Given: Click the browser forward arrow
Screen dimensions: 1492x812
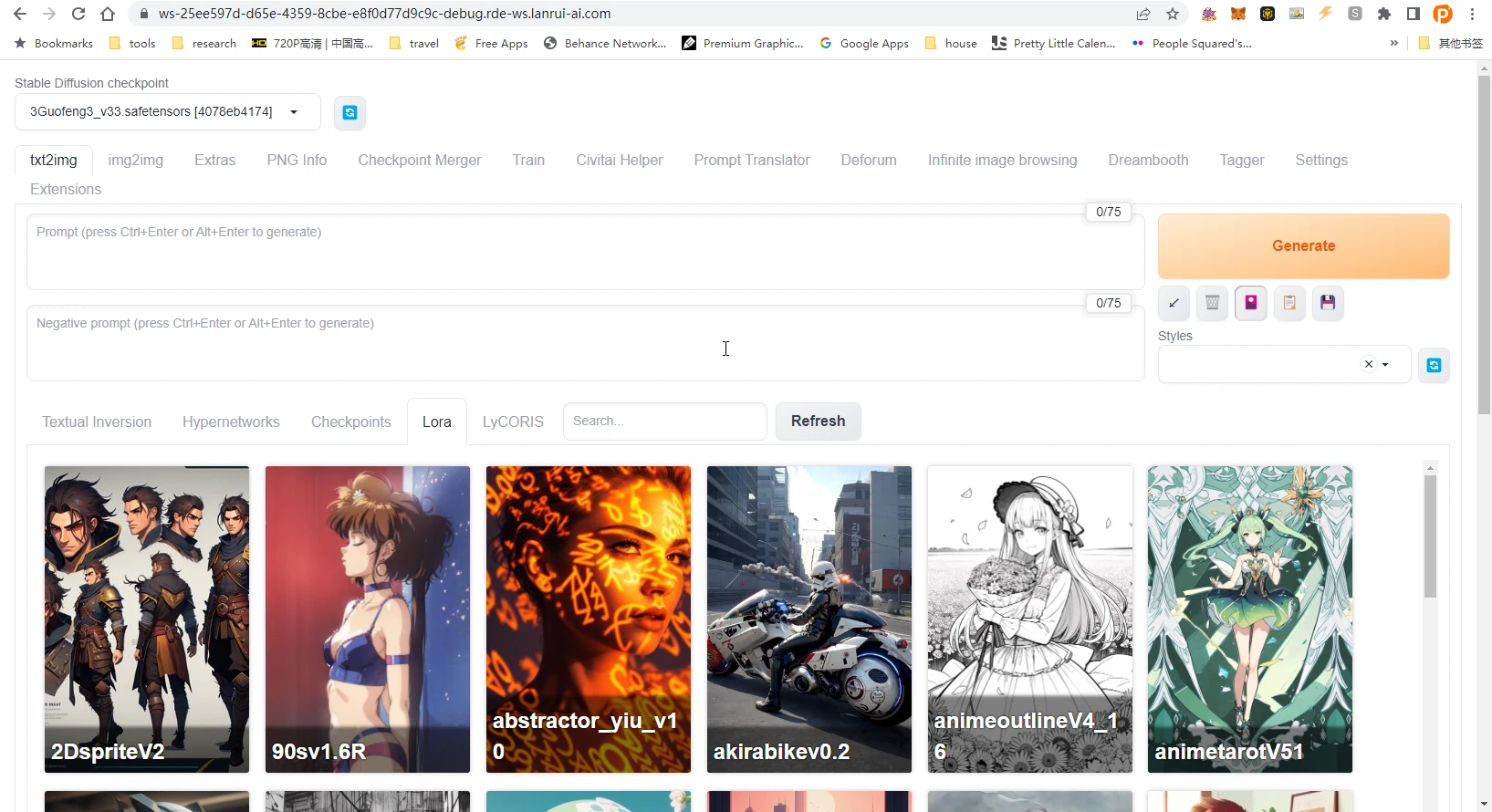Looking at the screenshot, I should [49, 14].
